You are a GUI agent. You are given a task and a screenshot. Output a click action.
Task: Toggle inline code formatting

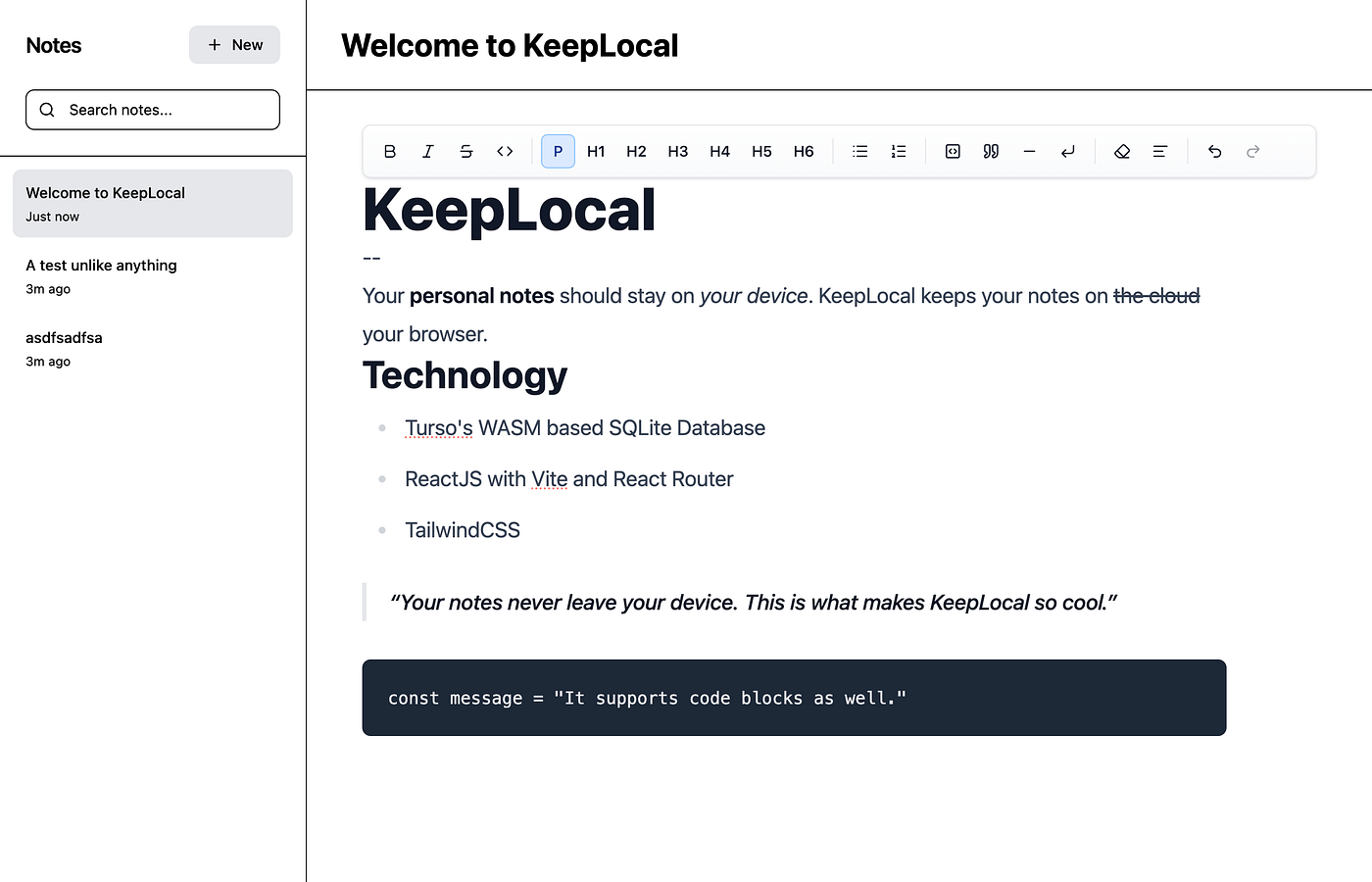[x=505, y=151]
